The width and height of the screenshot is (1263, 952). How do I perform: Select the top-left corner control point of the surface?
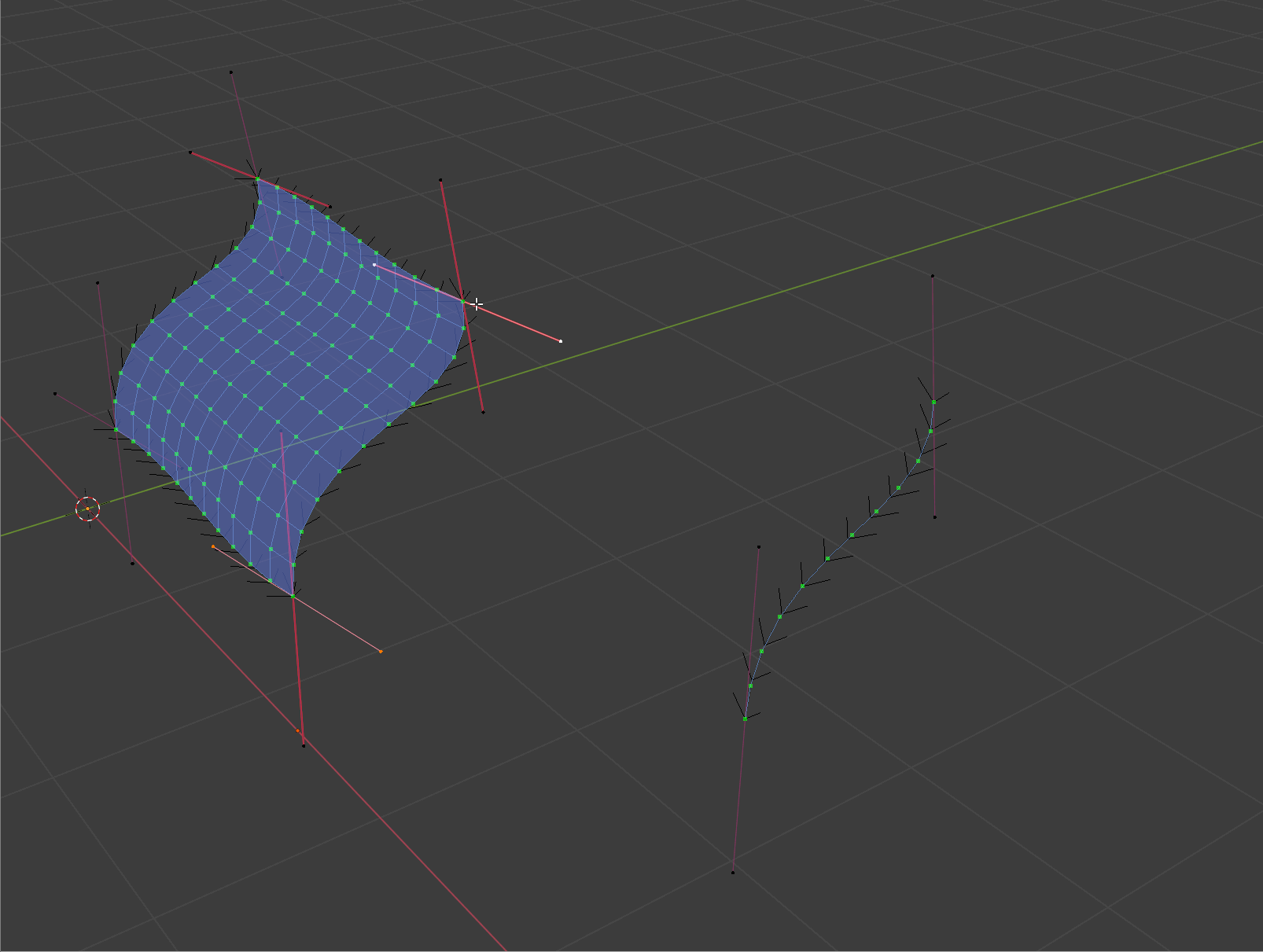click(x=256, y=179)
